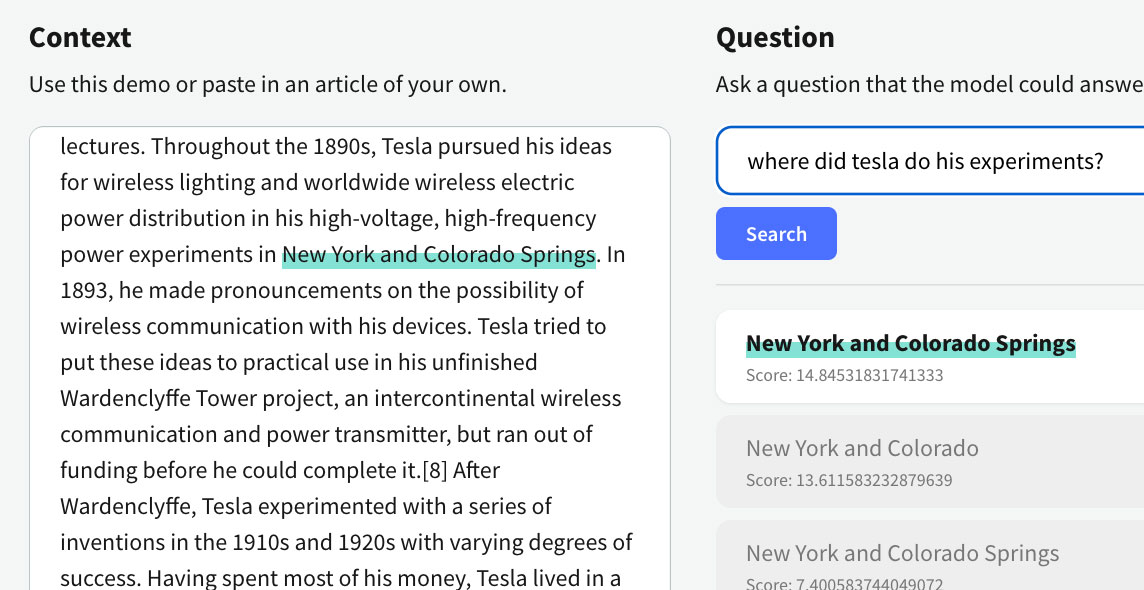This screenshot has height=590, width=1144.
Task: Click the word "lectures" in the context box
Action: tap(101, 147)
